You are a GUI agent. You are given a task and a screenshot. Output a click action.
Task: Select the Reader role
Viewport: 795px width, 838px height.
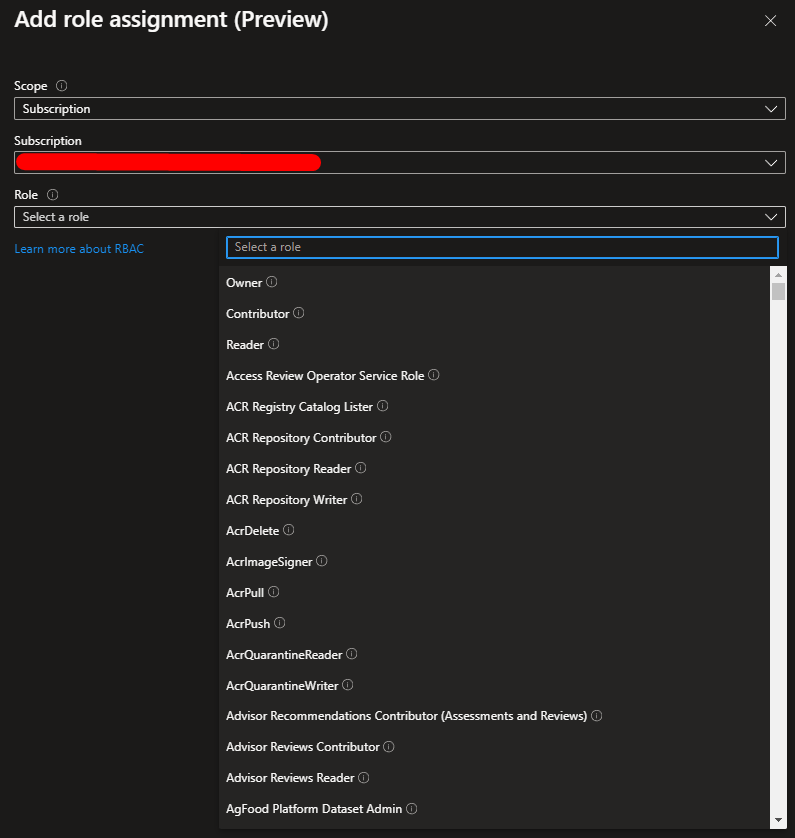pyautogui.click(x=245, y=345)
